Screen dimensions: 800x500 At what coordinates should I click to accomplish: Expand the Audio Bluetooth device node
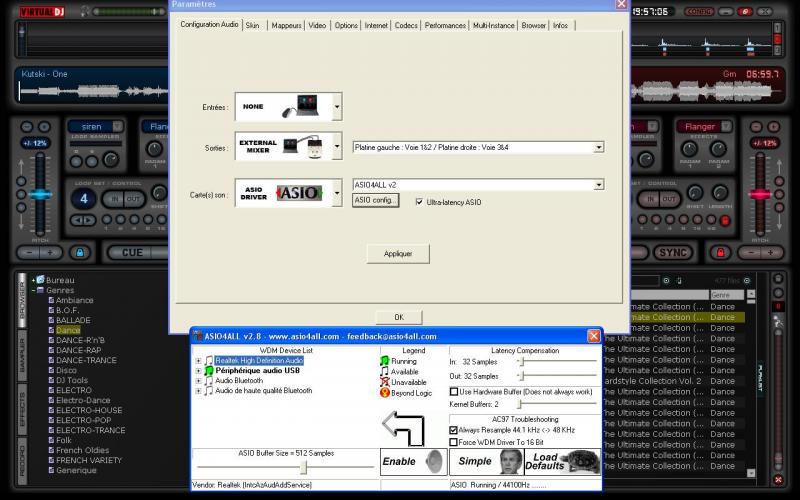198,381
